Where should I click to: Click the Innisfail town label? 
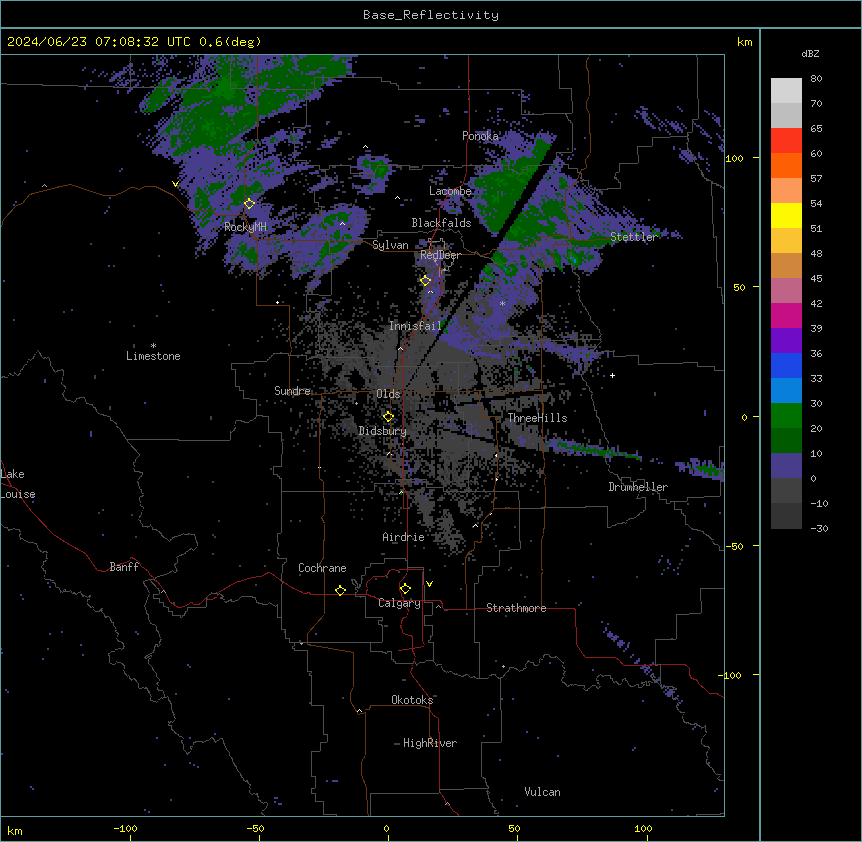pos(415,326)
